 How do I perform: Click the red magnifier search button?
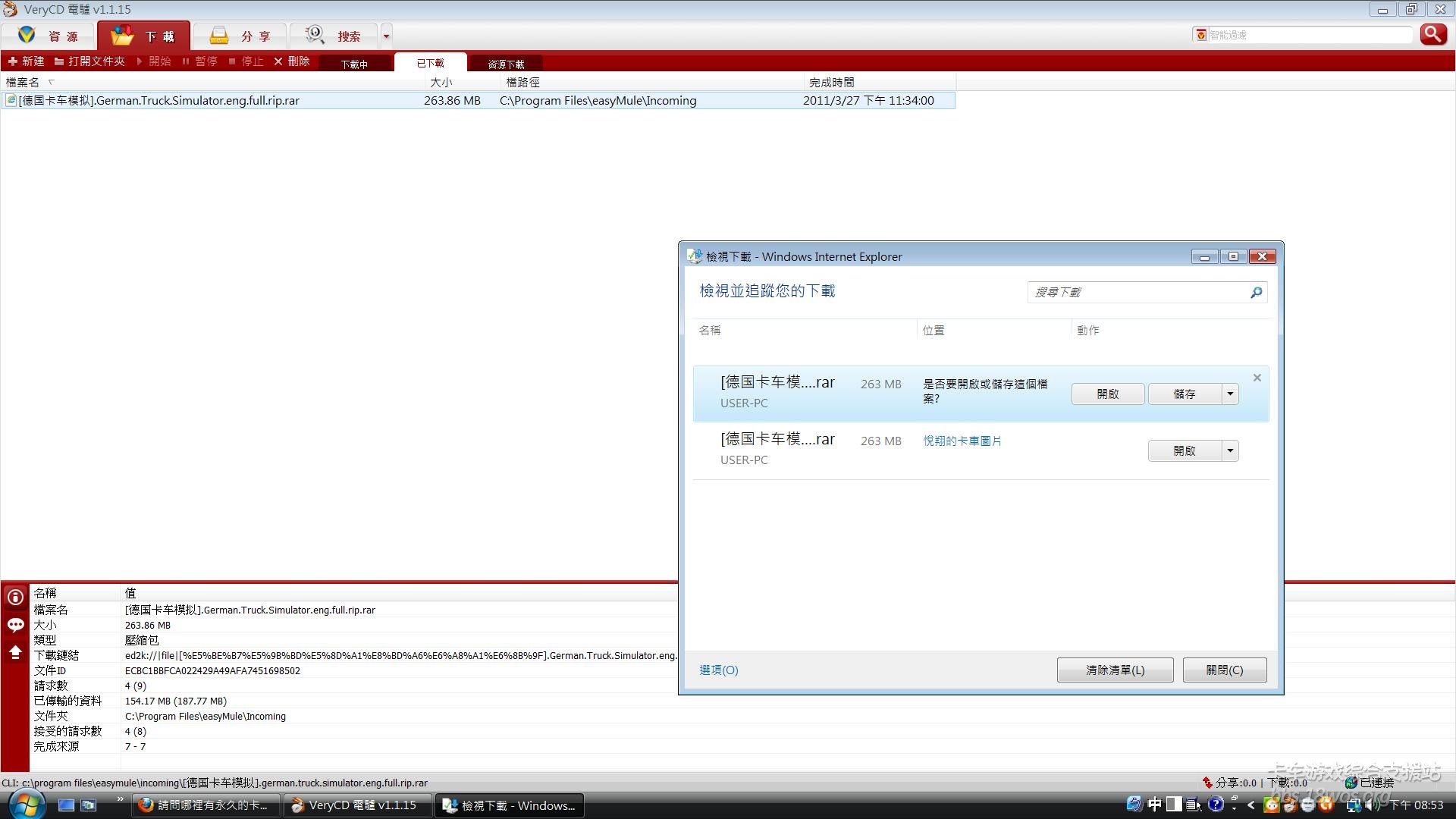click(x=1432, y=34)
